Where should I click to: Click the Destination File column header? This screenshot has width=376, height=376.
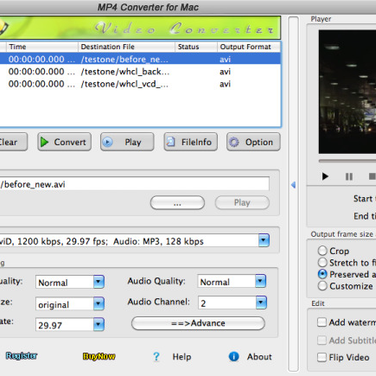coord(127,47)
